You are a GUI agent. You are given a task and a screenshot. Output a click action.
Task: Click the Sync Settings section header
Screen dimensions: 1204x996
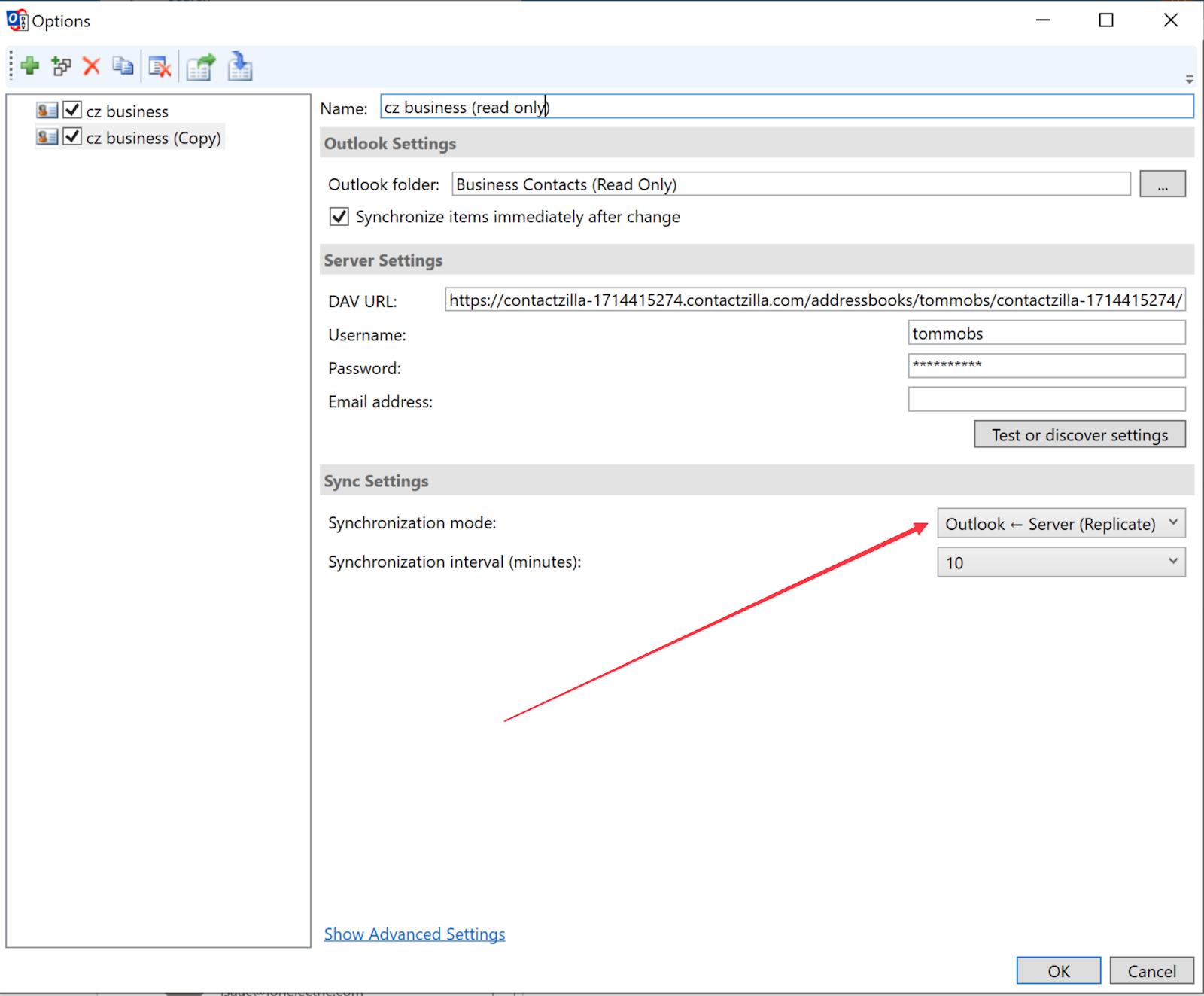757,480
